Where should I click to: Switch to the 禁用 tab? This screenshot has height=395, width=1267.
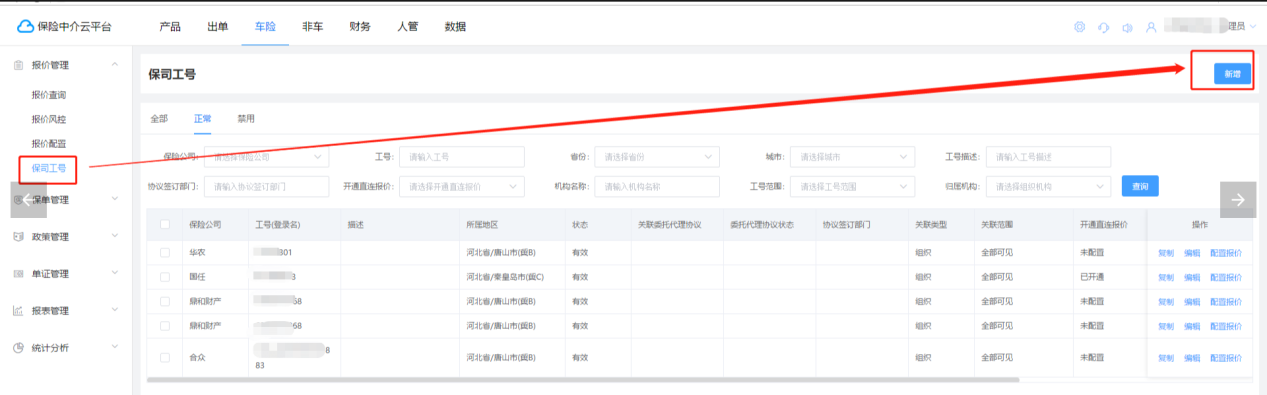[246, 119]
